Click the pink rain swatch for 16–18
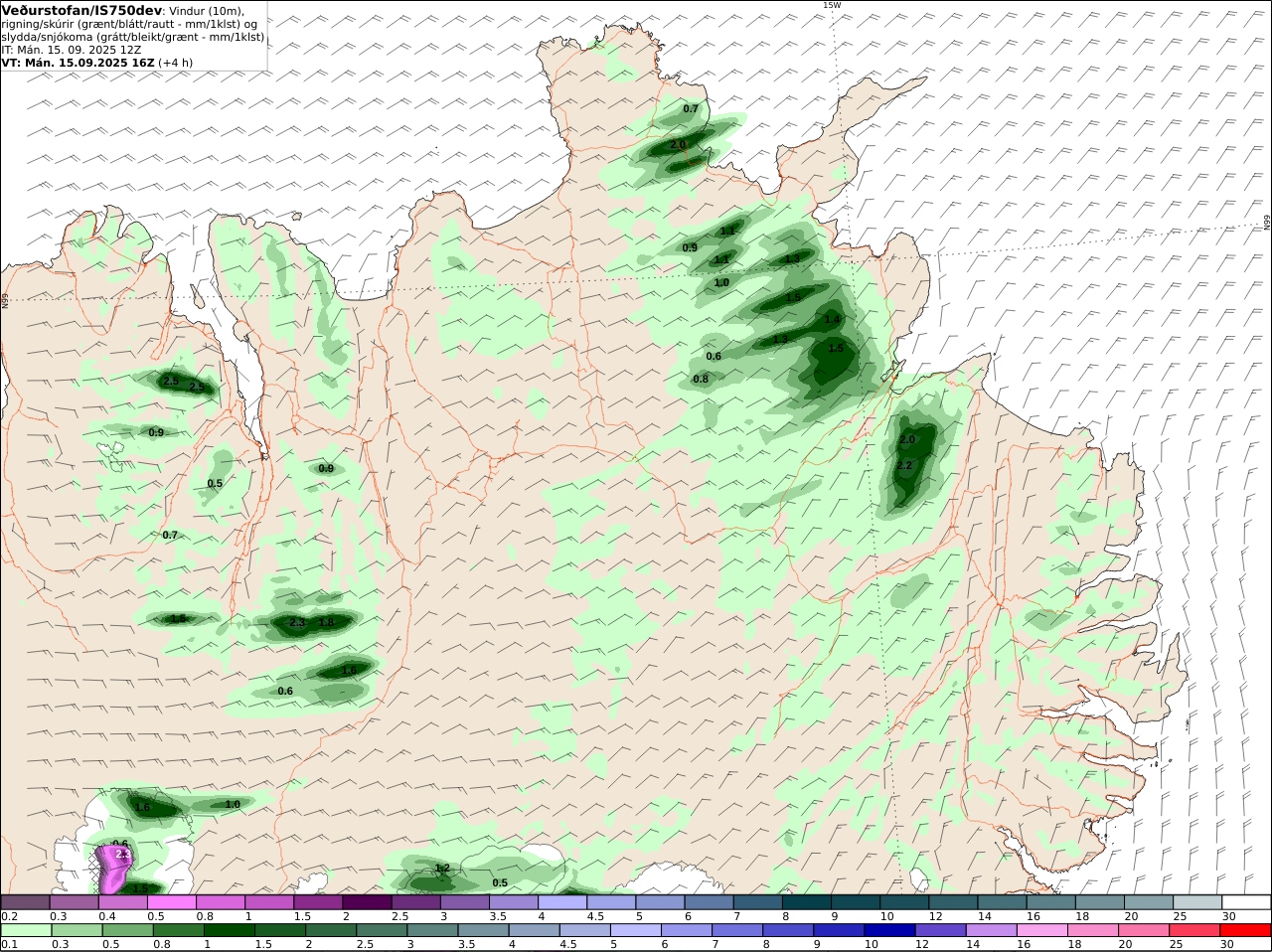Viewport: 1272px width, 952px height. [1042, 930]
